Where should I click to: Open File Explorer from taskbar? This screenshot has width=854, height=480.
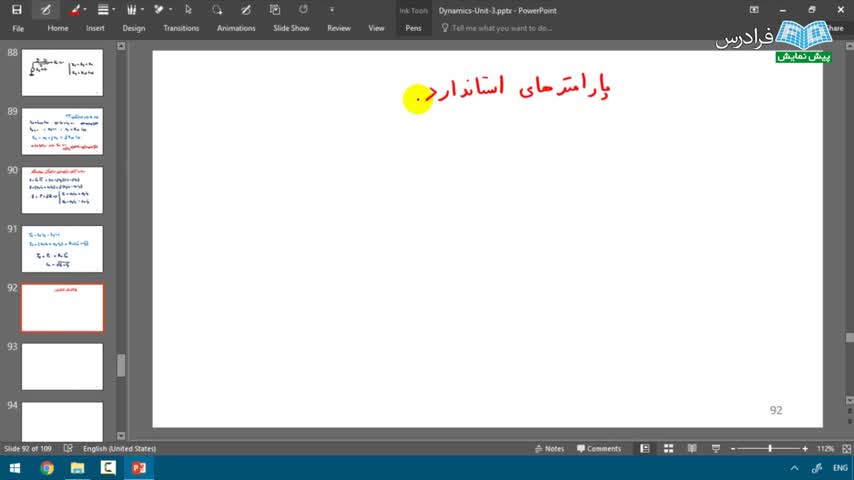coord(77,468)
